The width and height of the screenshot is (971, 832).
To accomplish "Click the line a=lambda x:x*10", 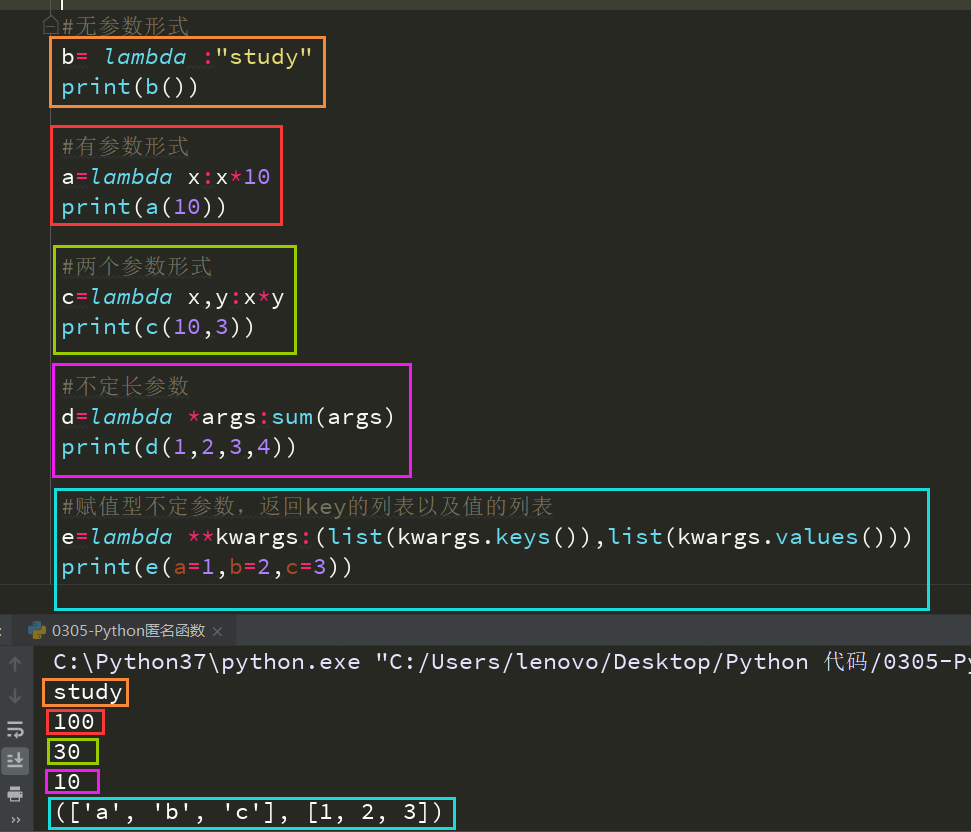I will 165,177.
